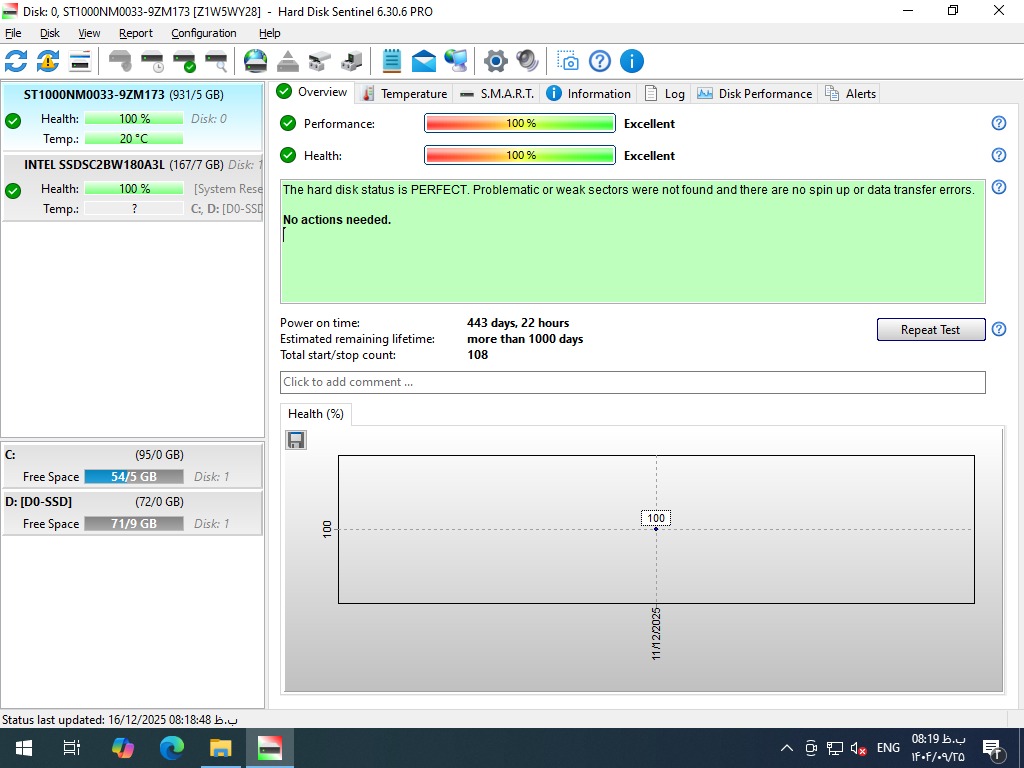1024x768 pixels.
Task: Click the refresh disk status icon
Action: tap(16, 61)
